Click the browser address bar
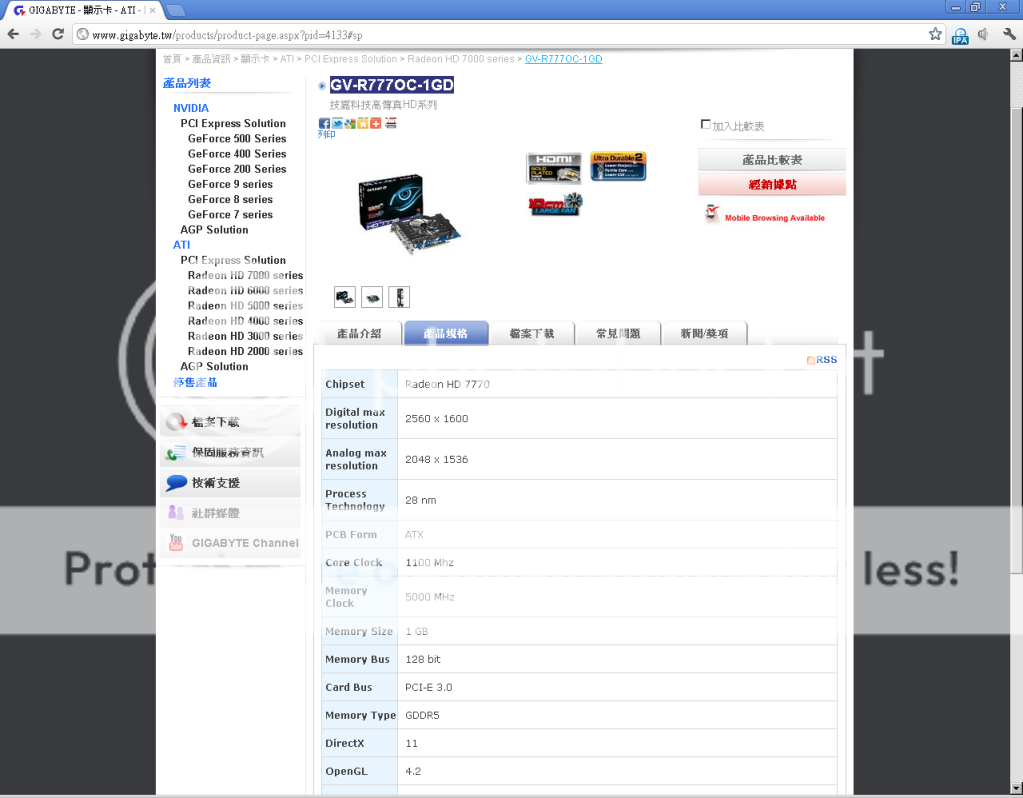Viewport: 1023px width, 798px height. point(500,34)
